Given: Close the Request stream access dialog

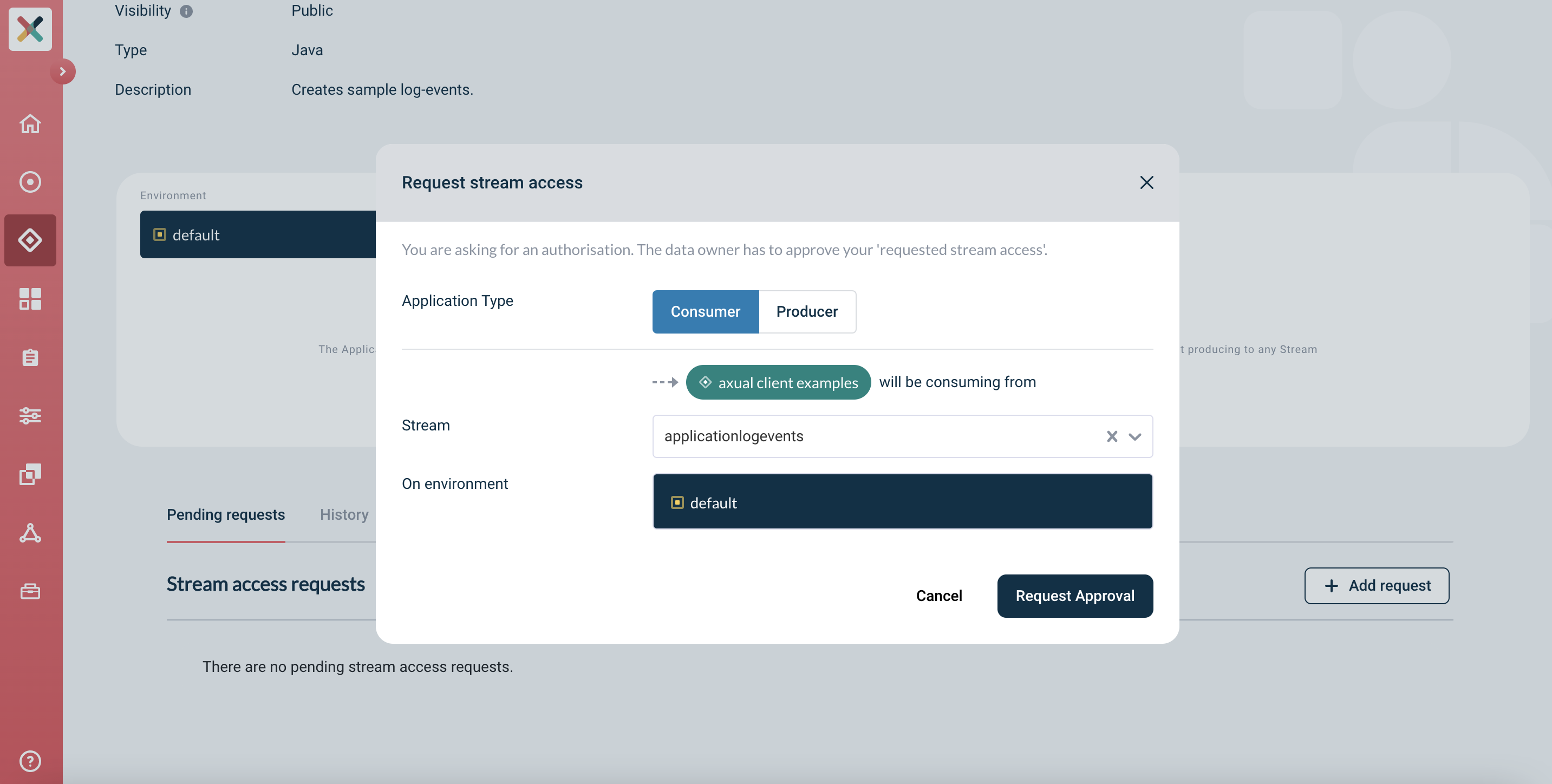Looking at the screenshot, I should 1146,182.
